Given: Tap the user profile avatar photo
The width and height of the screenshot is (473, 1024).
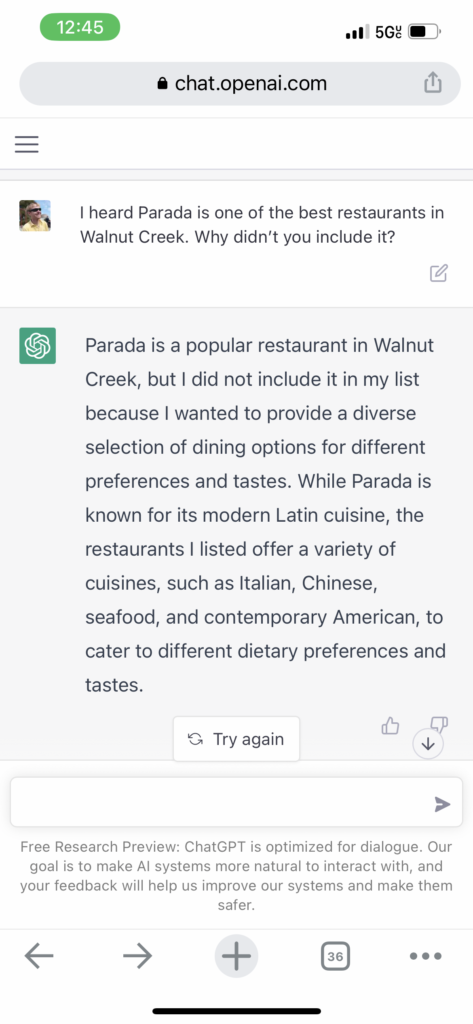Looking at the screenshot, I should (x=35, y=216).
